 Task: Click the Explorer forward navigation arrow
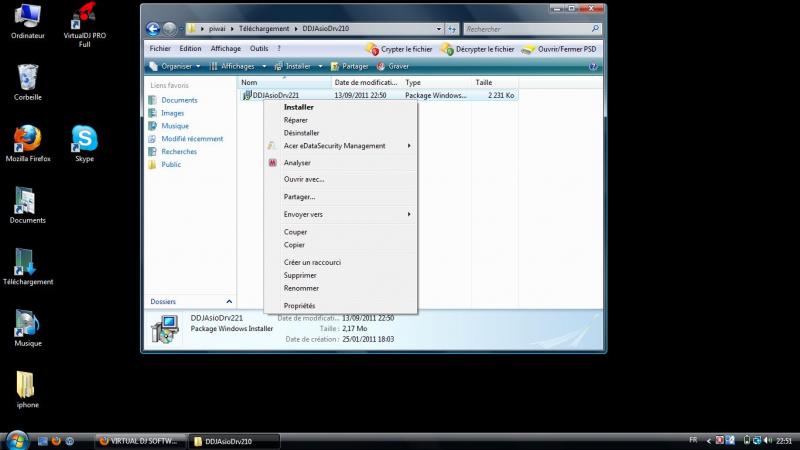(x=170, y=29)
